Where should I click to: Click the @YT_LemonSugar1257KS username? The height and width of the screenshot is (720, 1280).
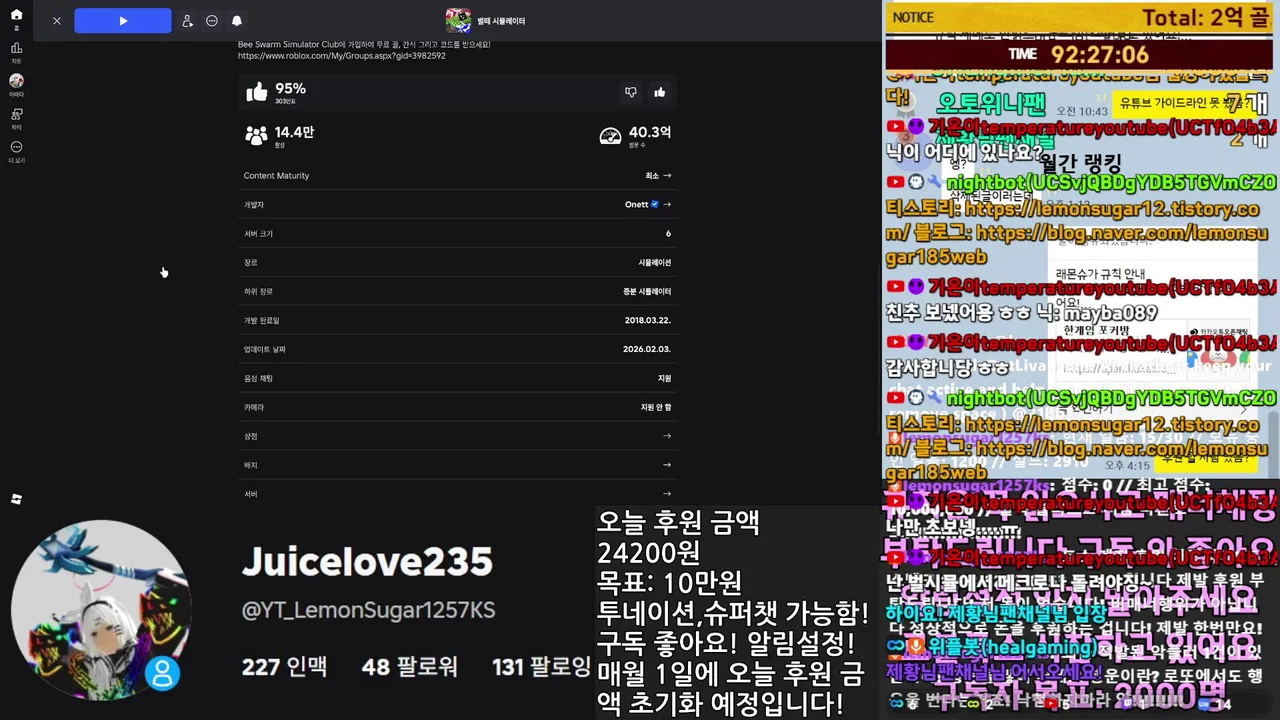[x=369, y=610]
